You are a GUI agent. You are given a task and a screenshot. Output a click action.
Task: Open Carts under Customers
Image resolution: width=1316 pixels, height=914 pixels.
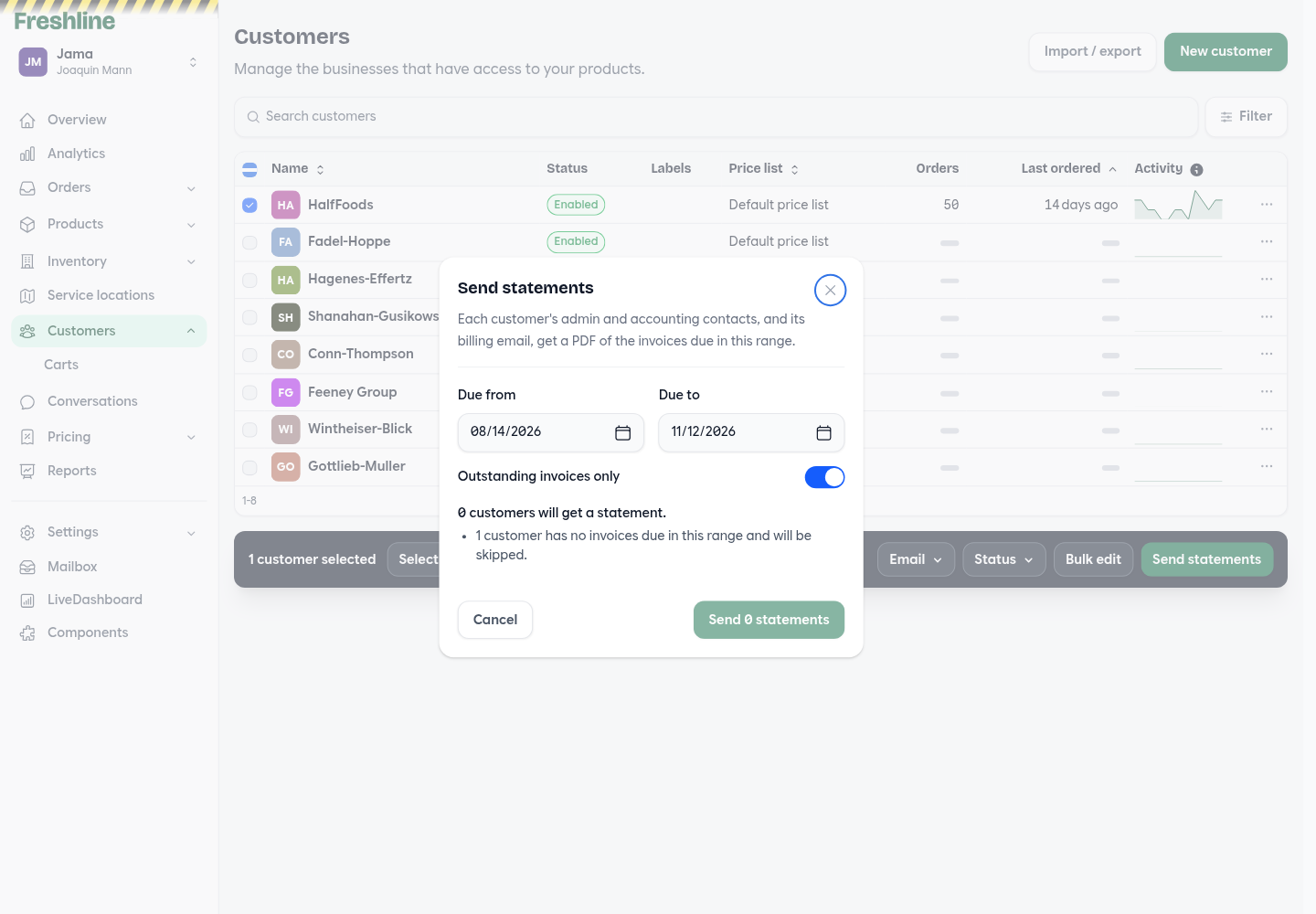pos(61,365)
